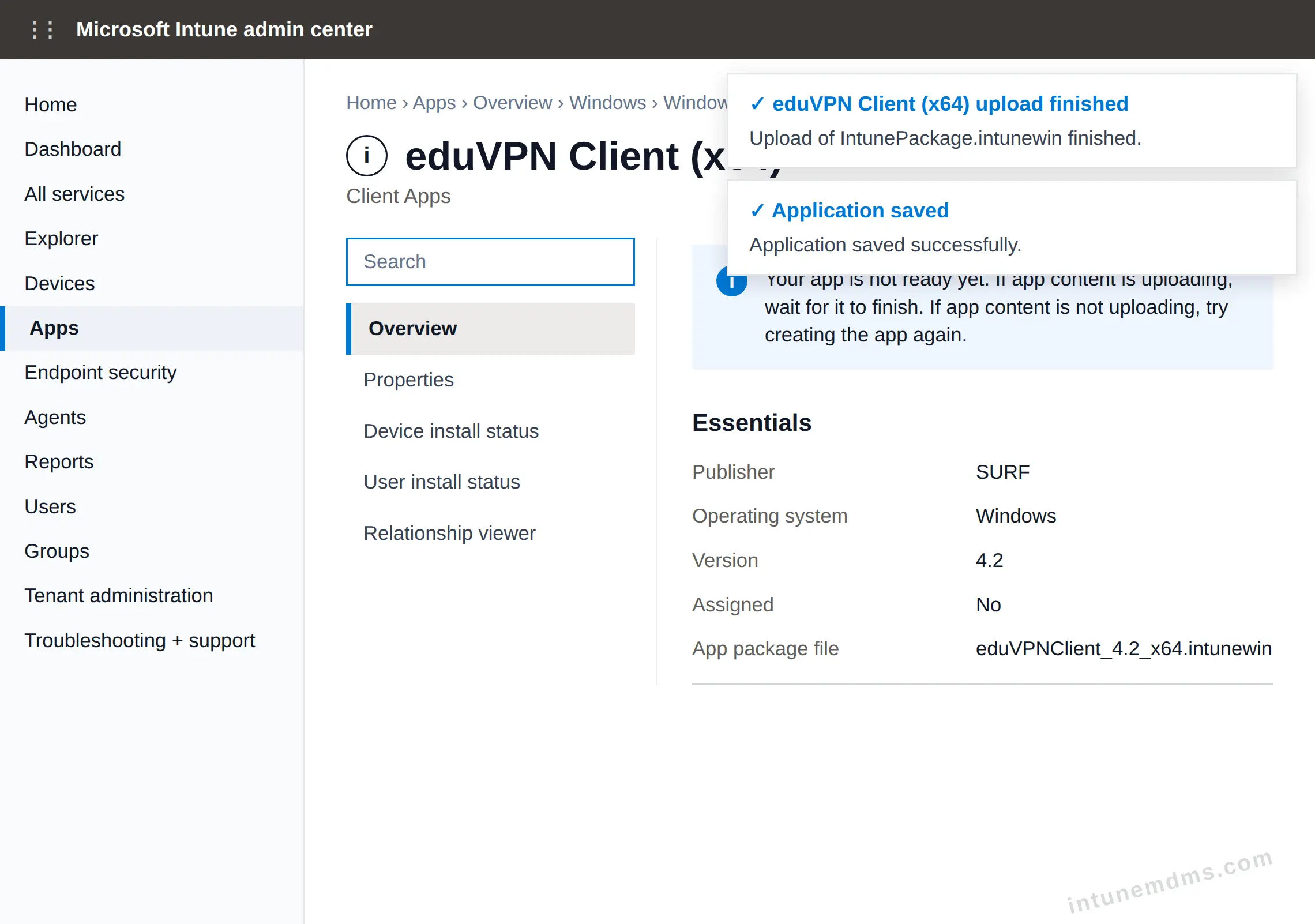
Task: Select the Assigned value No
Action: click(988, 604)
